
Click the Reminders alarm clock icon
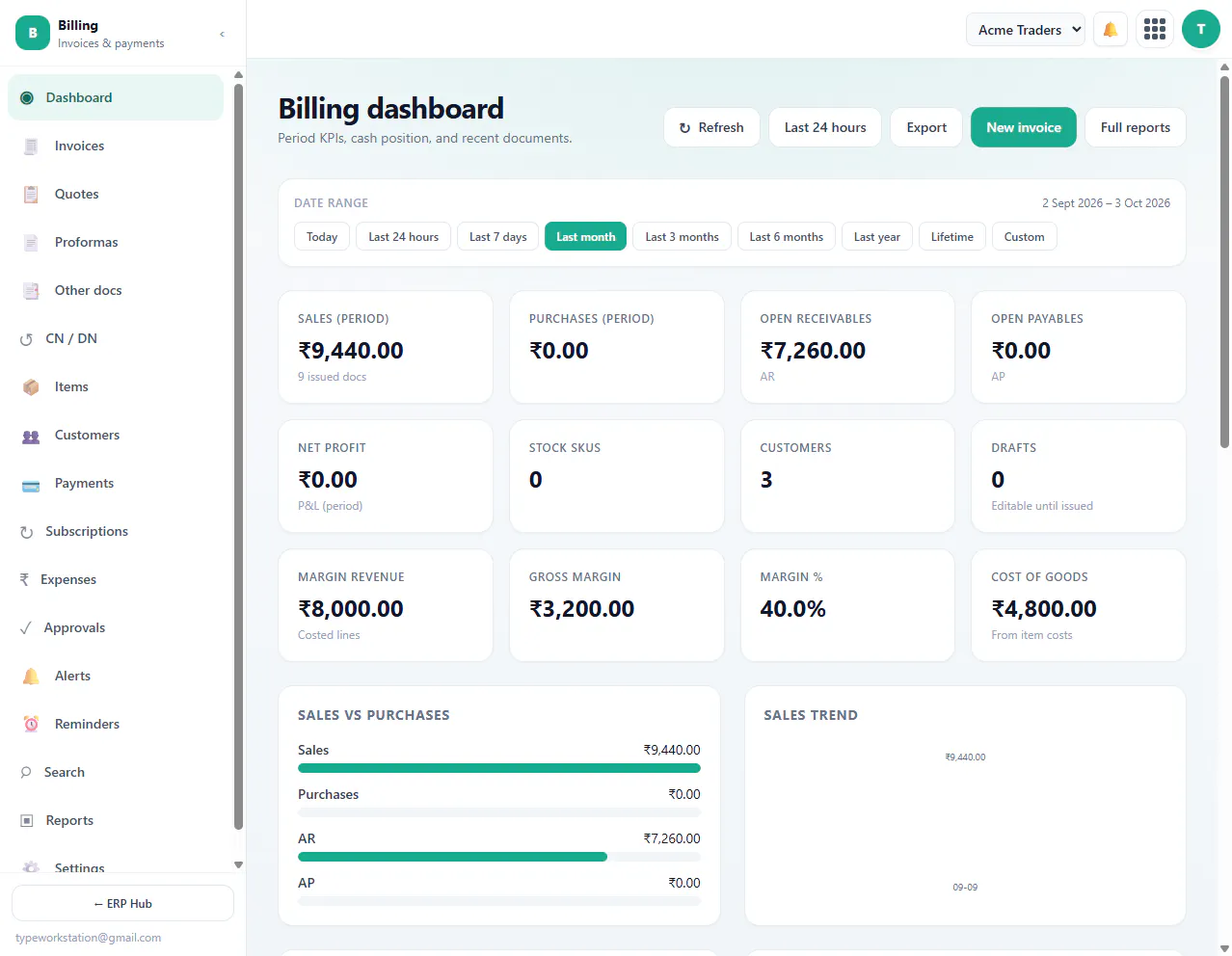(31, 725)
